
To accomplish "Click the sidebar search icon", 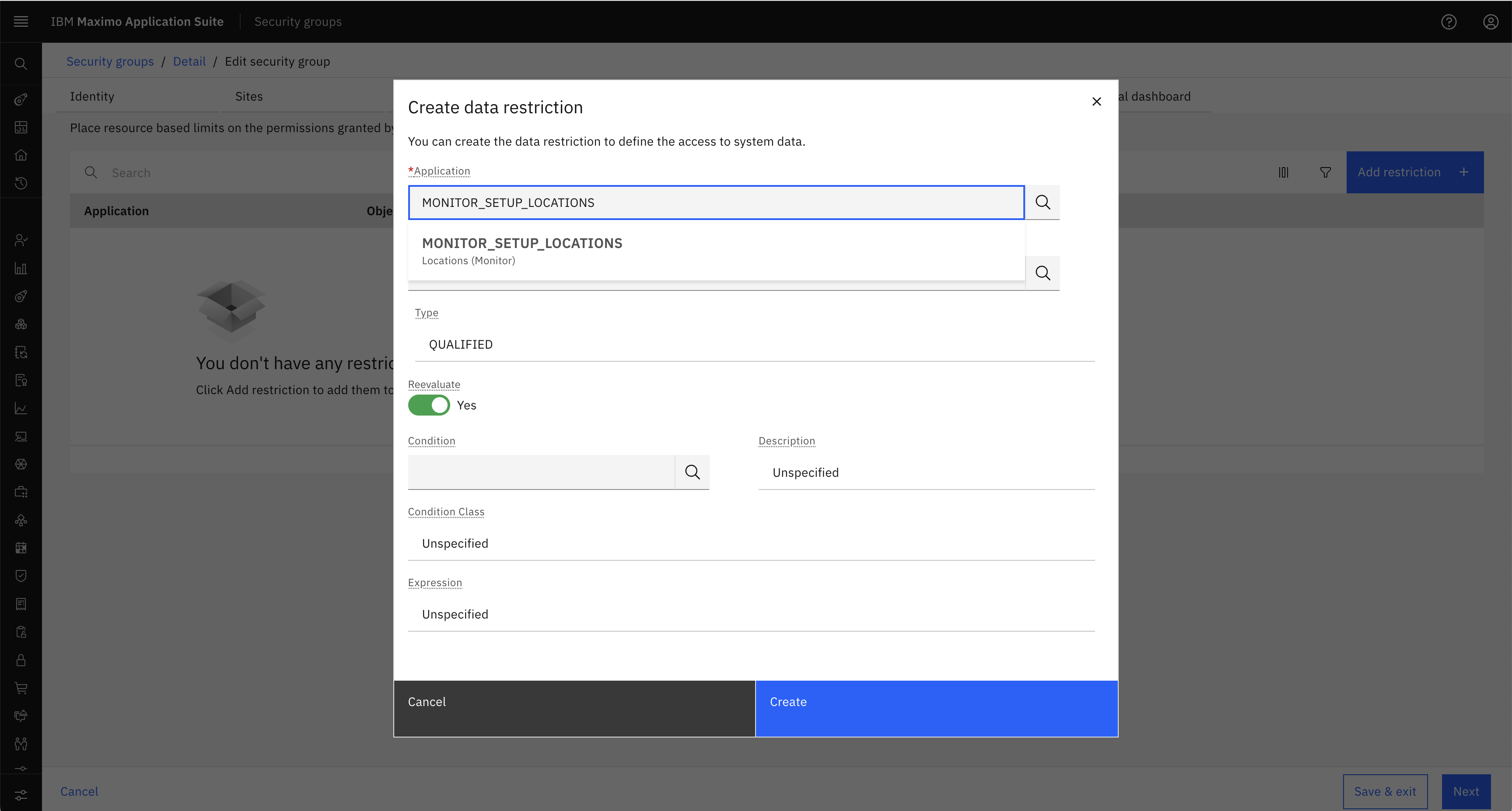I will click(x=21, y=64).
